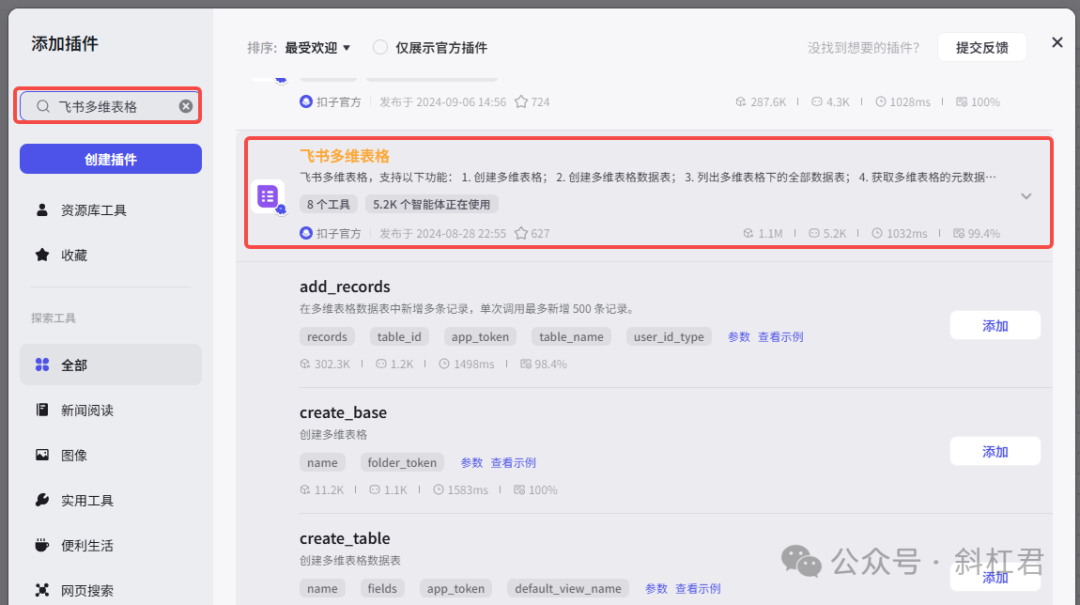The width and height of the screenshot is (1080, 605).
Task: Enable 仅展示官方插件 radio option
Action: 380,48
